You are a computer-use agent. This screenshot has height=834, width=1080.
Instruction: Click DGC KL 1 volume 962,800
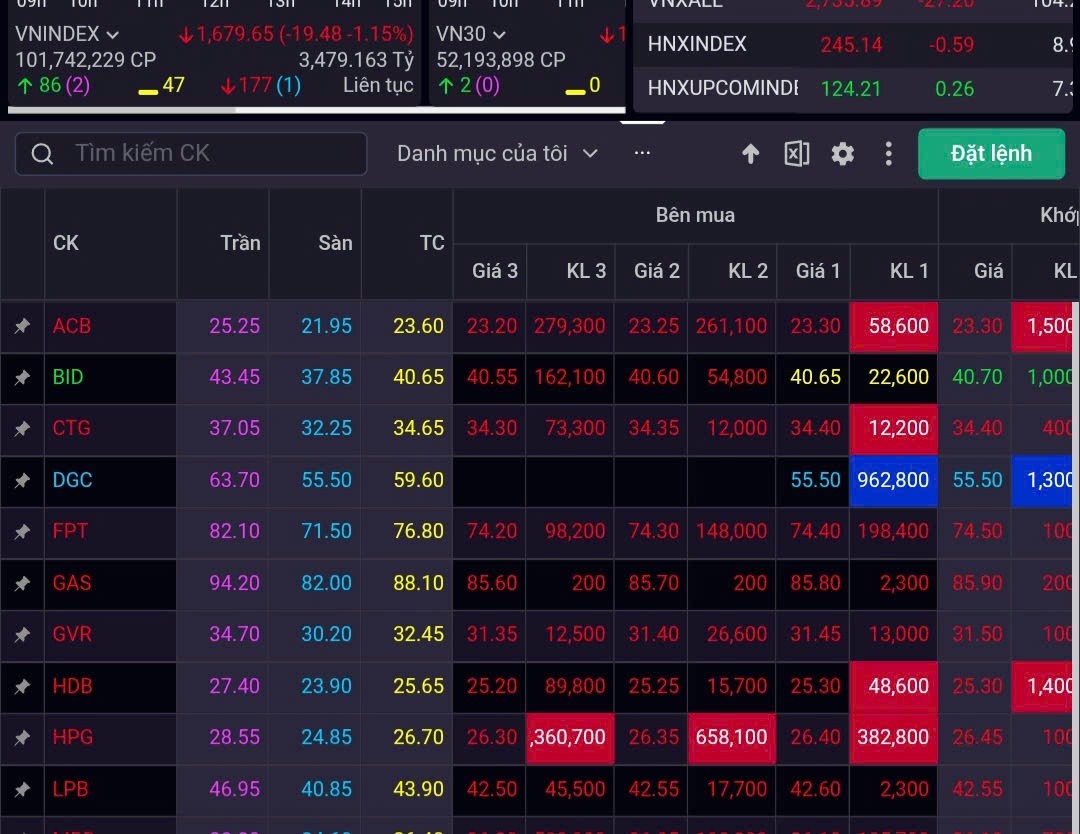click(893, 480)
